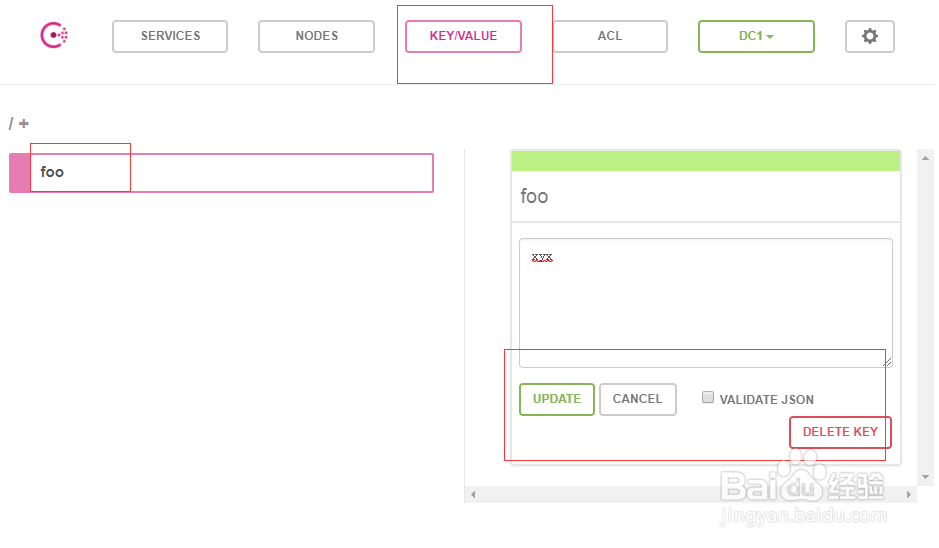
Task: Select the Key/Value tab
Action: click(463, 36)
